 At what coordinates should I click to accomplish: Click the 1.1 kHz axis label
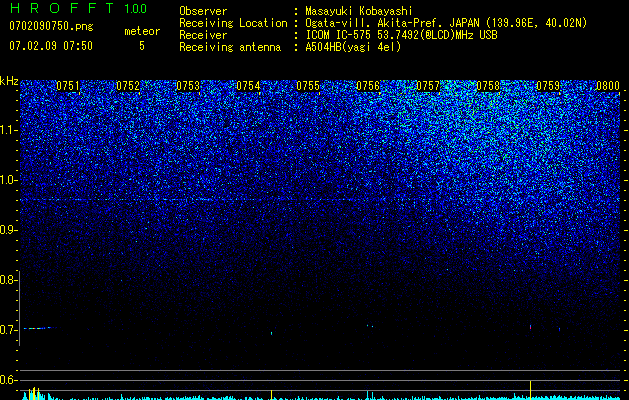click(8, 130)
